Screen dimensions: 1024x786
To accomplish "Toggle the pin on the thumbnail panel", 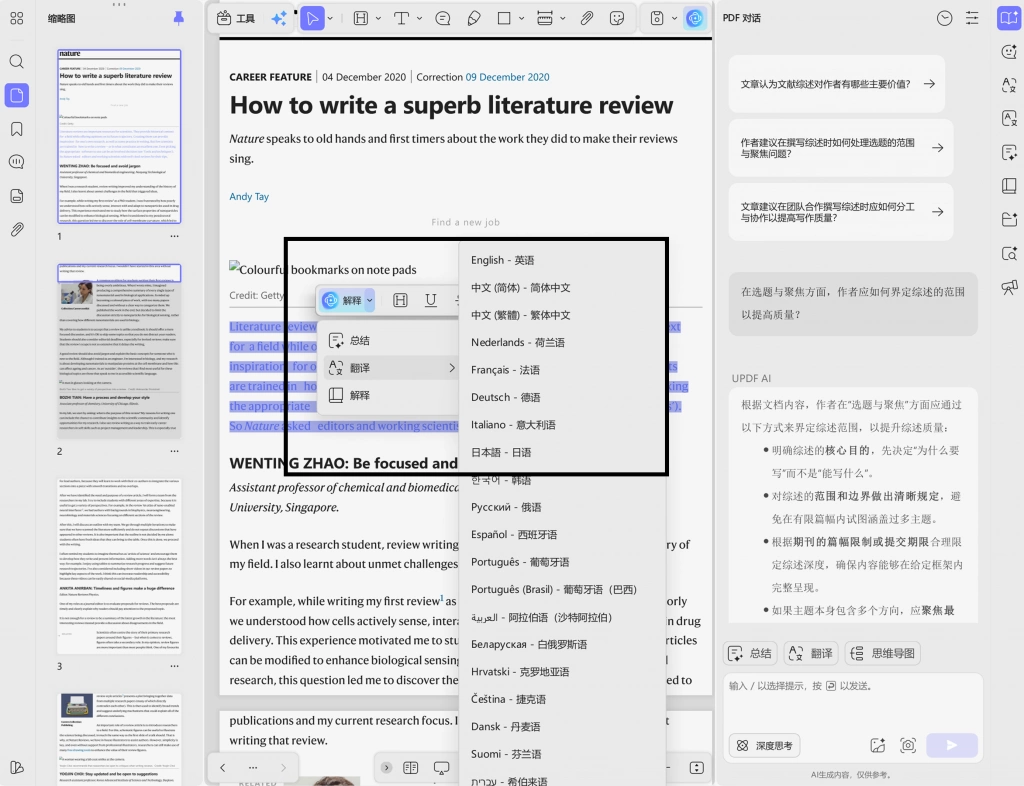I will pos(178,18).
